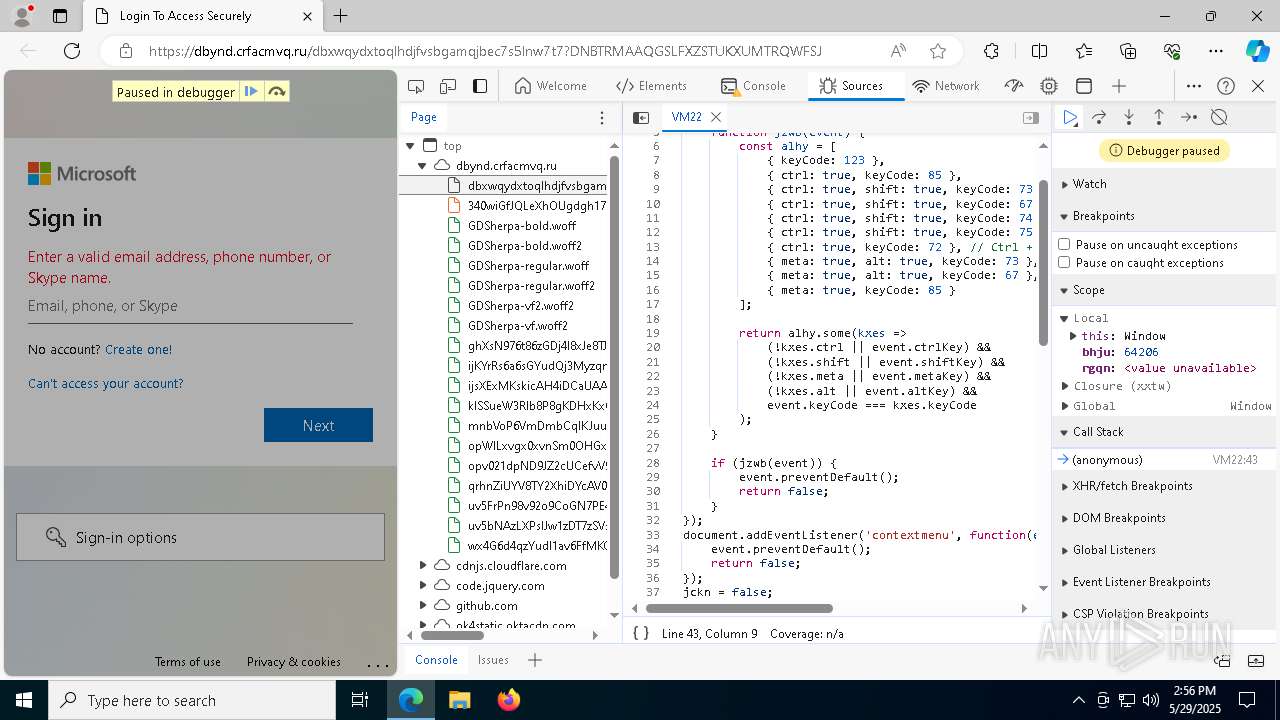The width and height of the screenshot is (1280, 720).
Task: Open the Windows Start menu
Action: [24, 700]
